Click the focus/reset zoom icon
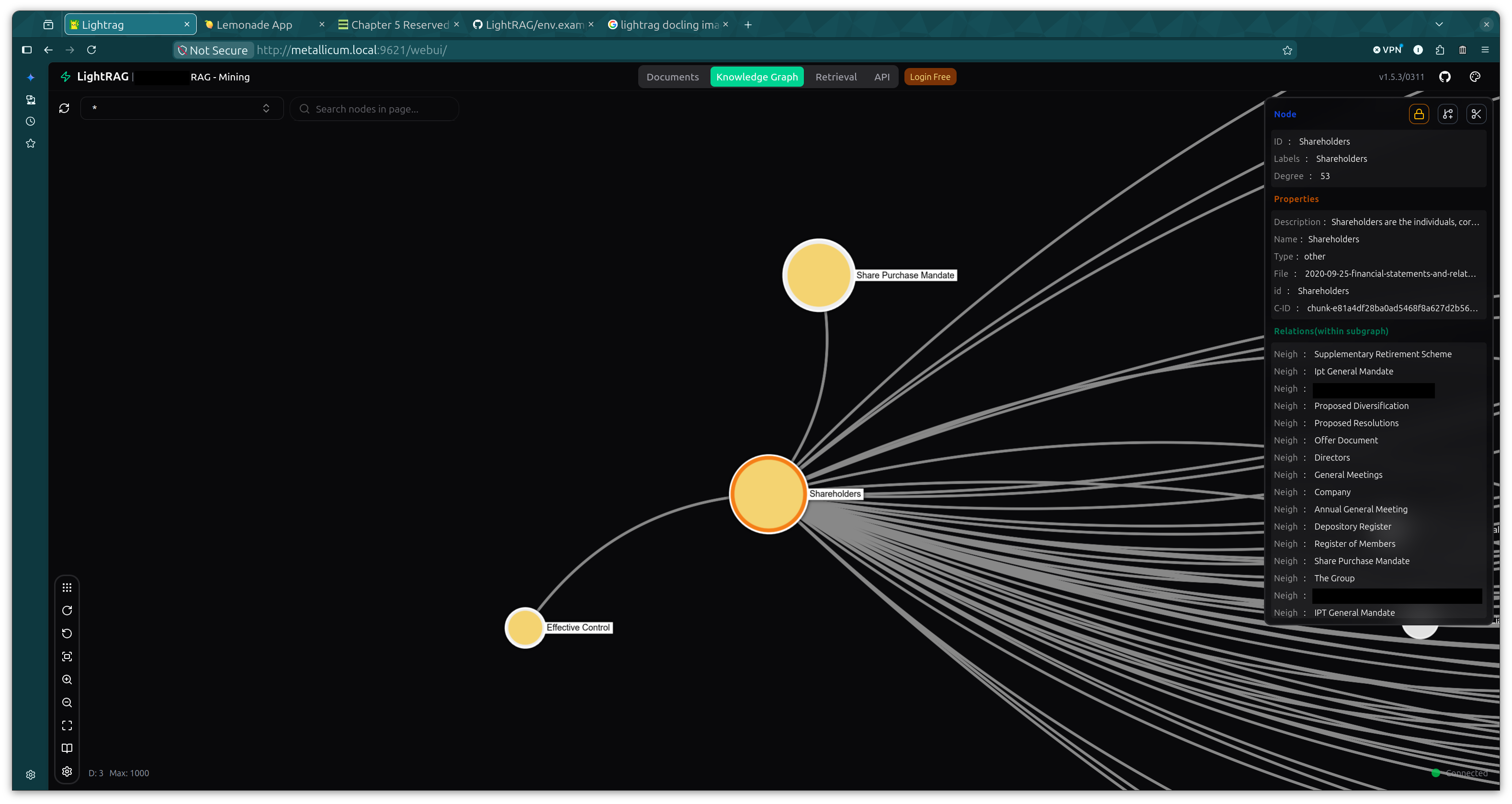Image resolution: width=1512 pixels, height=804 pixels. click(x=67, y=657)
